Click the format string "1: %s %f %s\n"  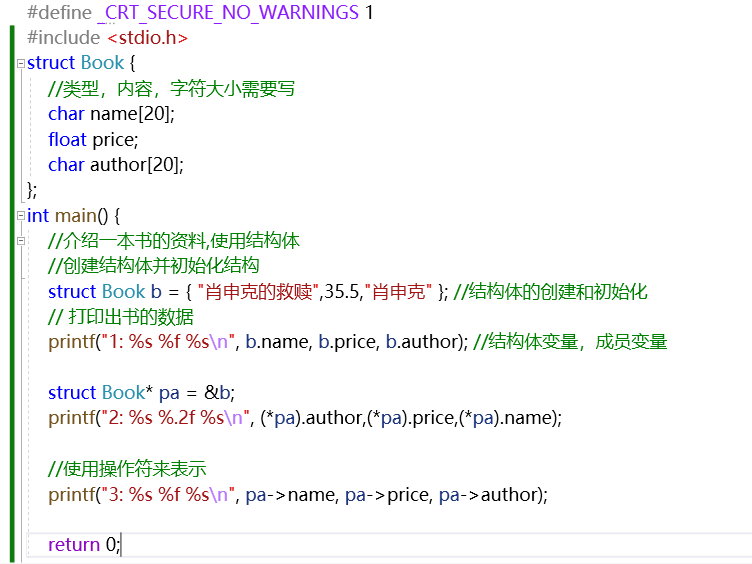(167, 342)
